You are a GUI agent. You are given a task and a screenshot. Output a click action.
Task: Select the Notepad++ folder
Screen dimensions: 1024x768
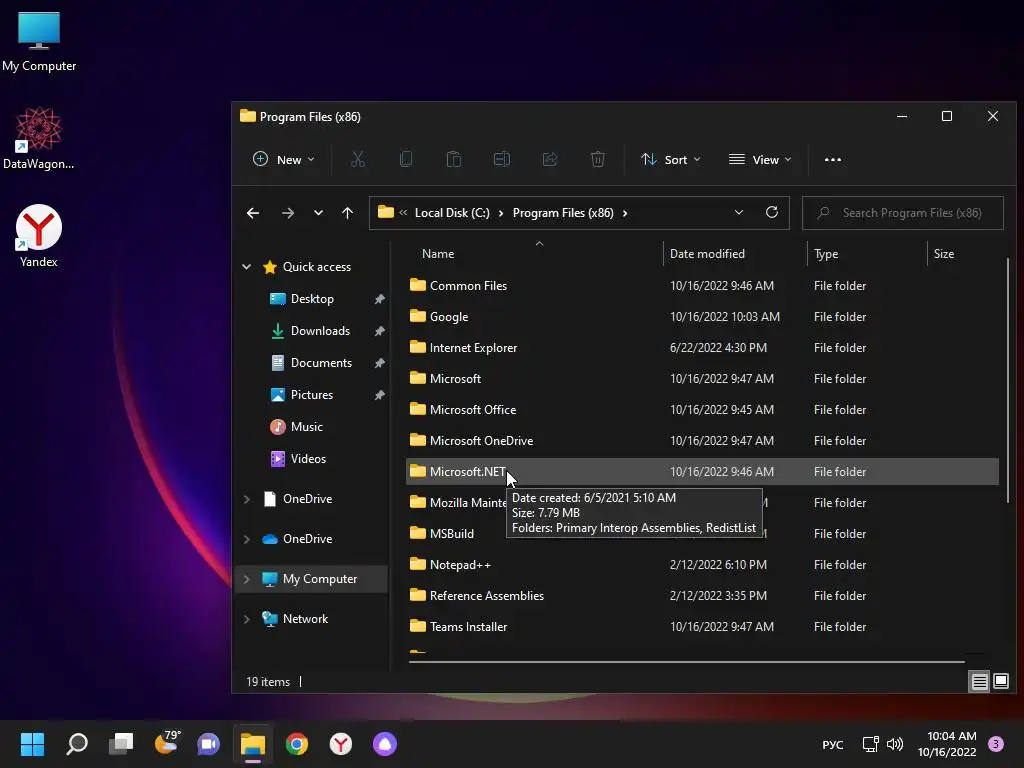click(702, 565)
